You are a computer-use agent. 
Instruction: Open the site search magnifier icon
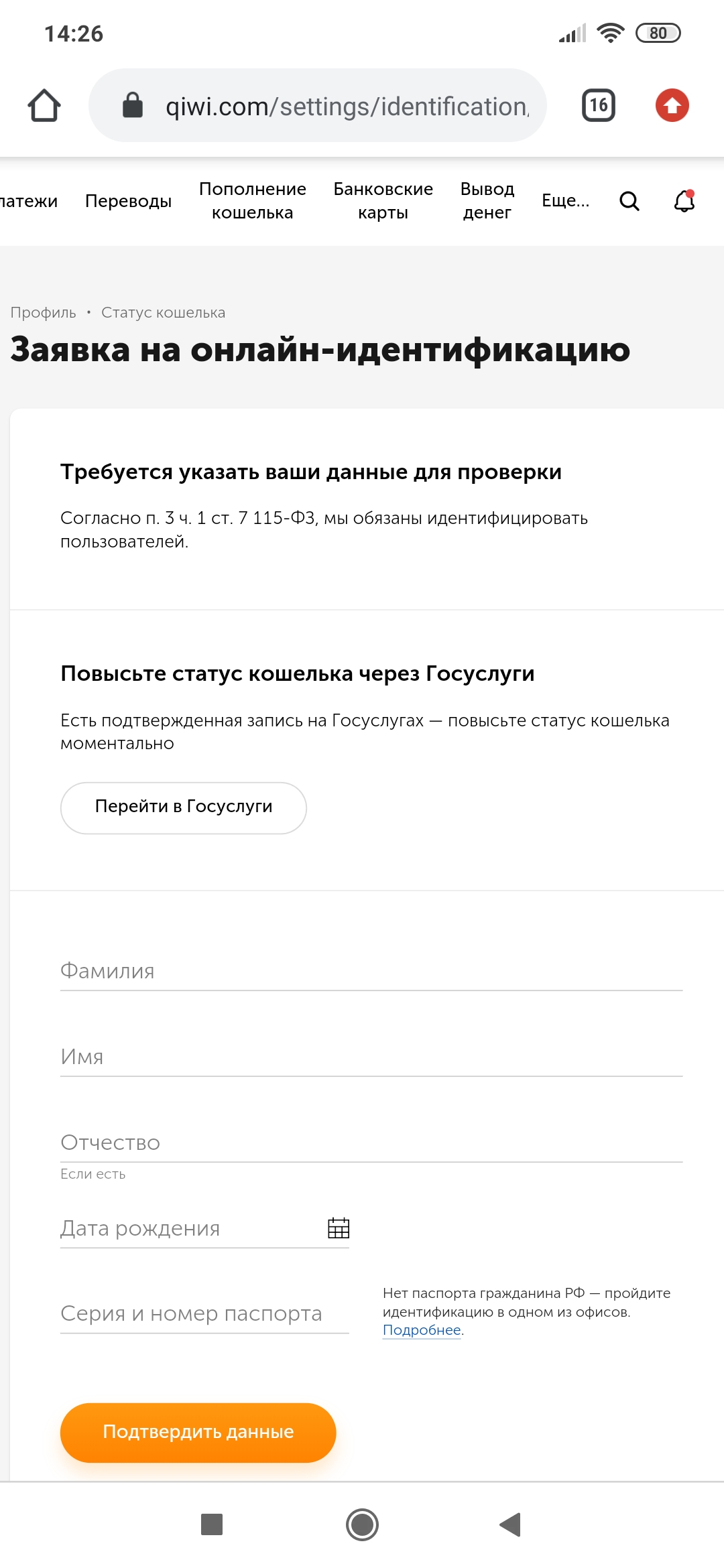pos(629,201)
